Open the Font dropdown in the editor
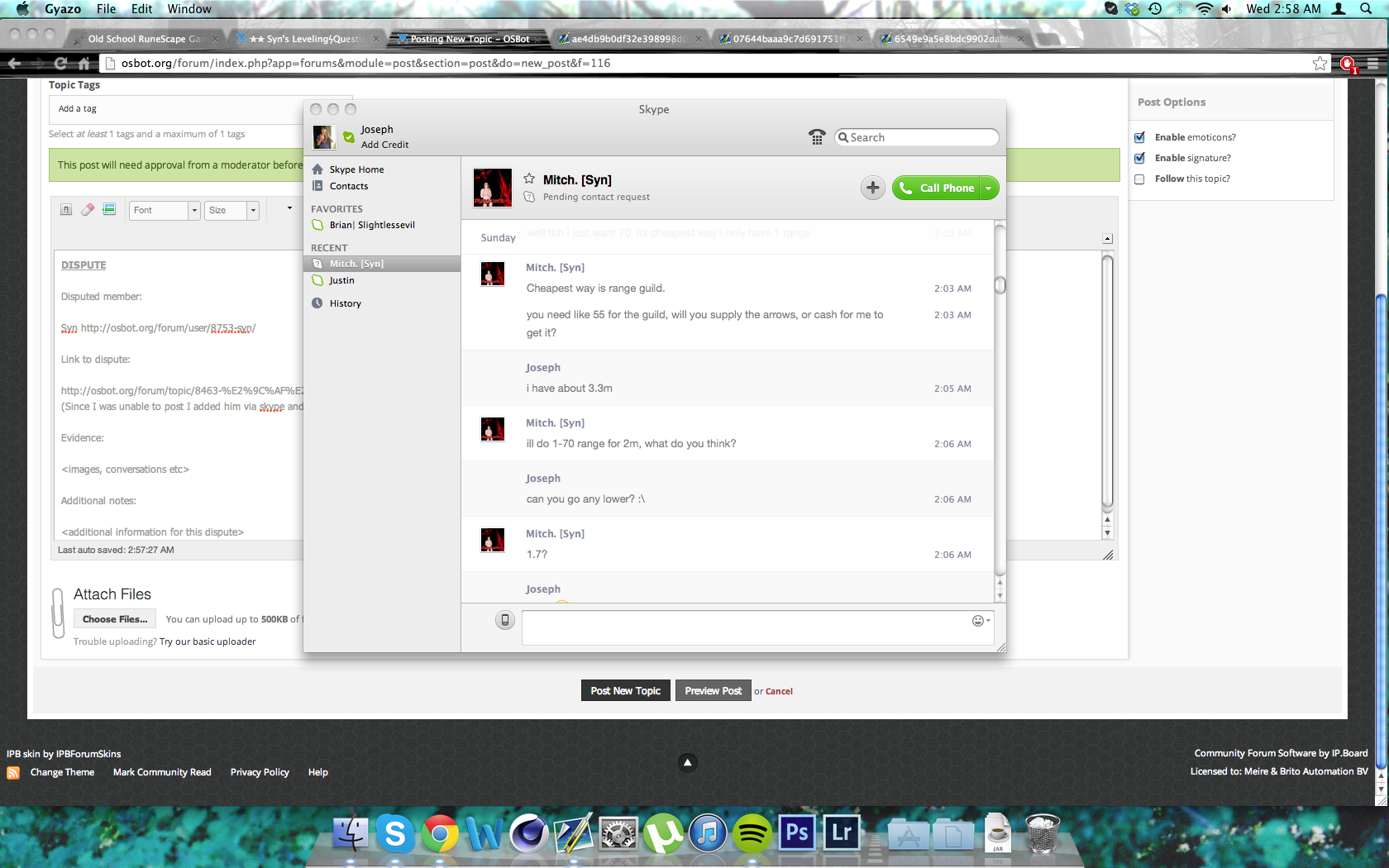 coord(165,210)
